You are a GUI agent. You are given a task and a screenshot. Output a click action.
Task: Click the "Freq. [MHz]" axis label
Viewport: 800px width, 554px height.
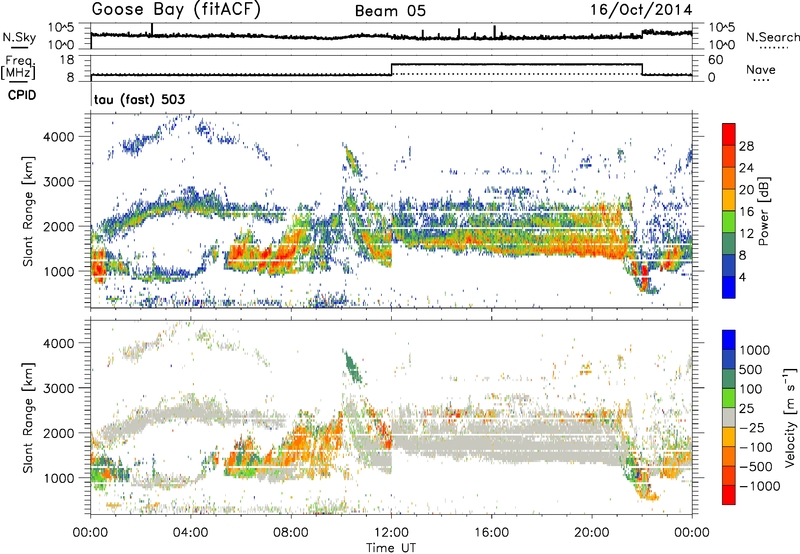19,67
